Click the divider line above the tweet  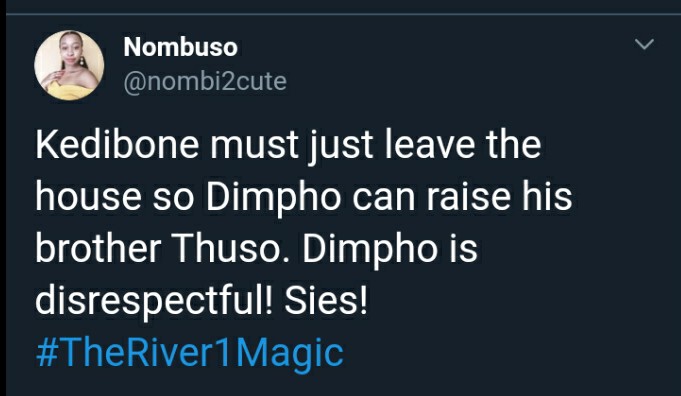tap(343, 14)
